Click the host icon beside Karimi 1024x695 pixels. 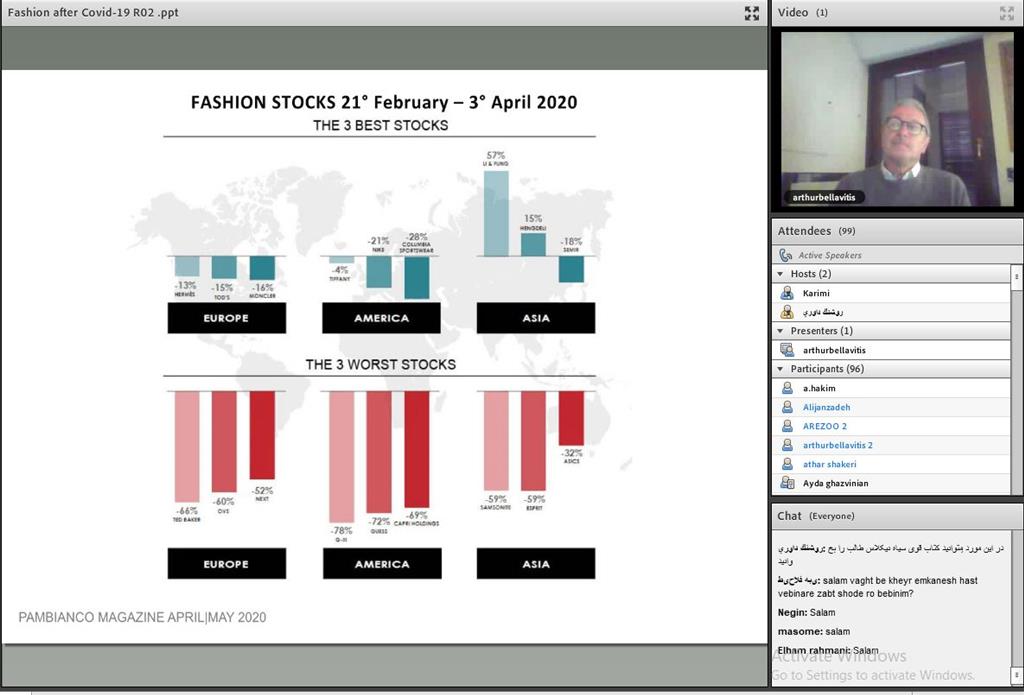pos(787,293)
